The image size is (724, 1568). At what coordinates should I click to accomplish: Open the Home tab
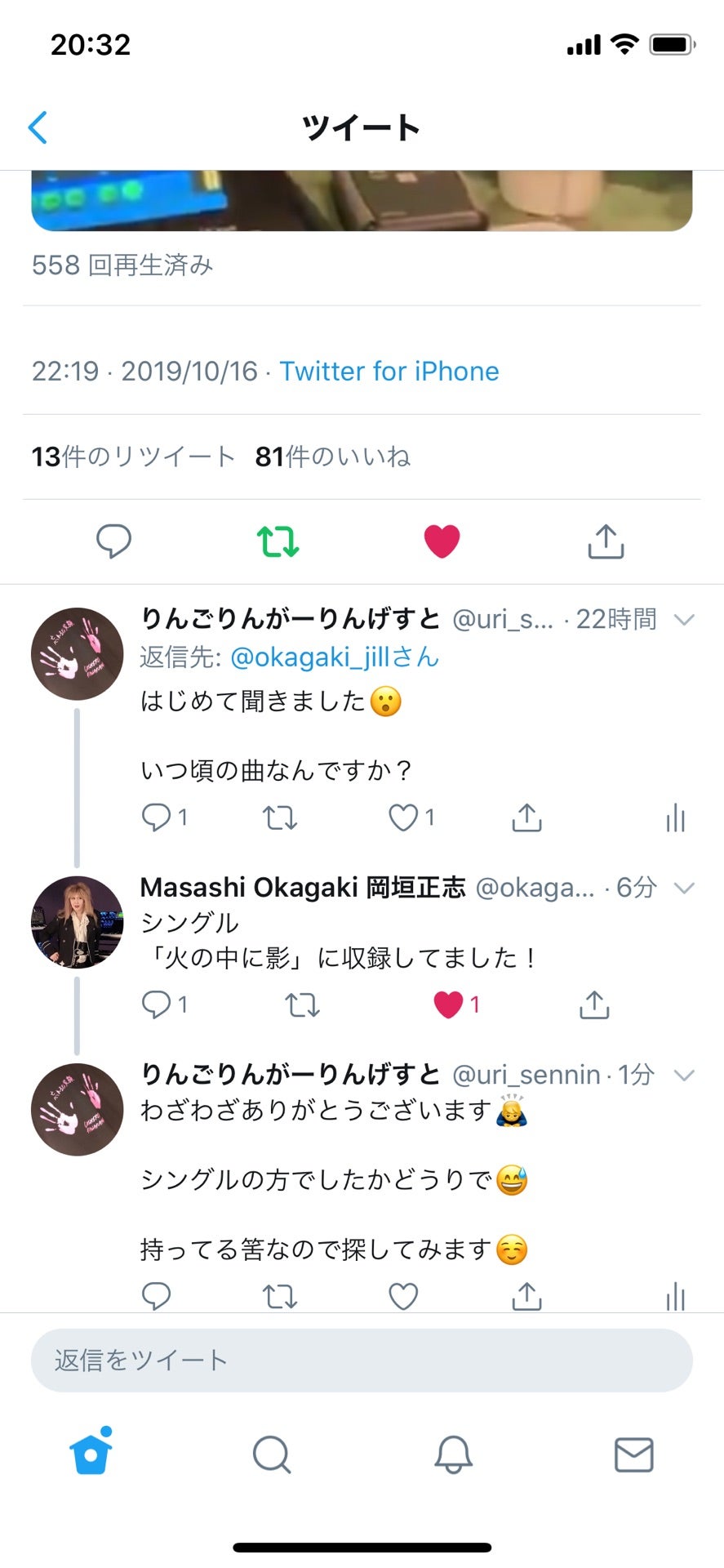pos(91,1454)
